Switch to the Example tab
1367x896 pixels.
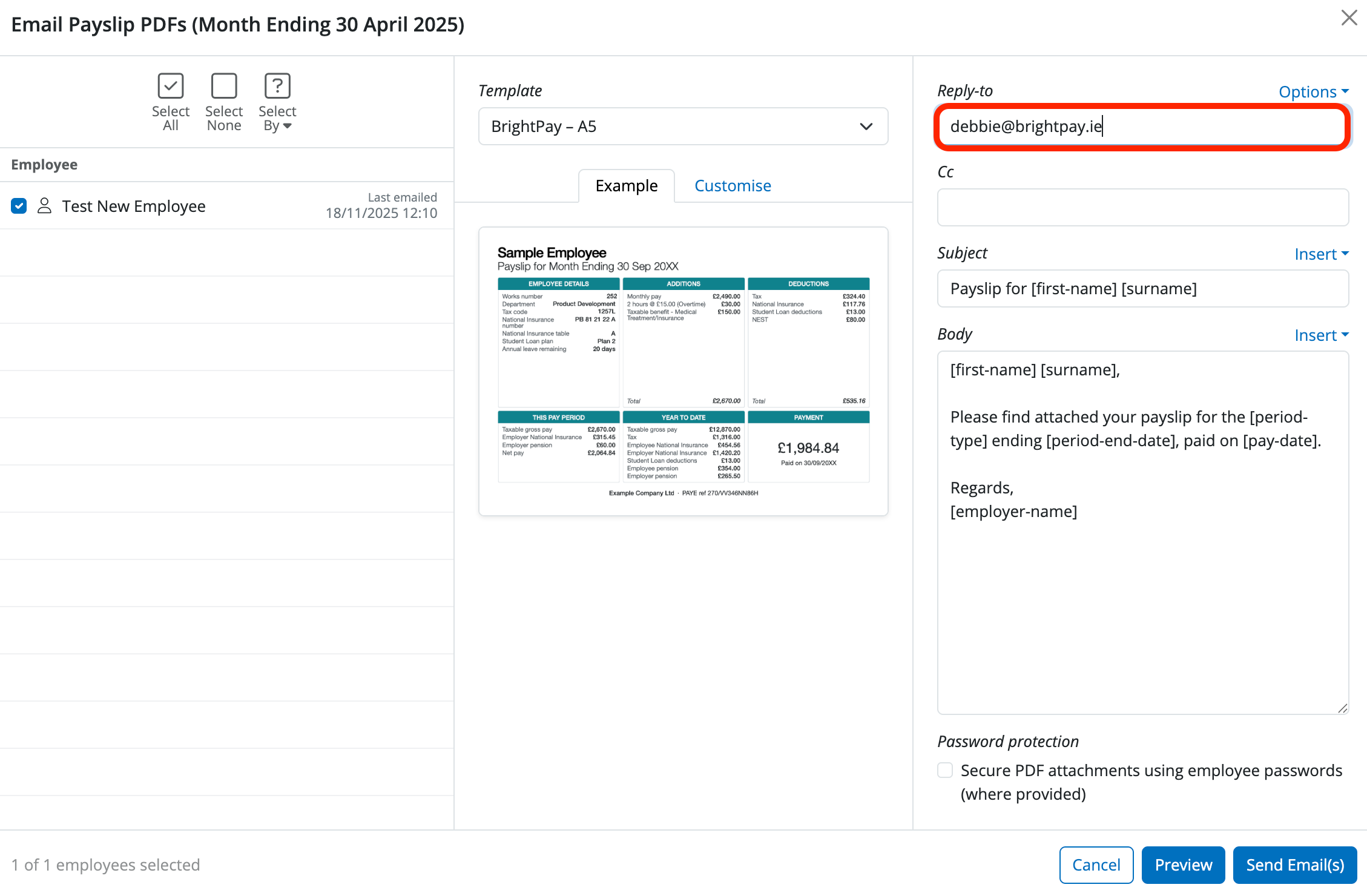[x=626, y=186]
